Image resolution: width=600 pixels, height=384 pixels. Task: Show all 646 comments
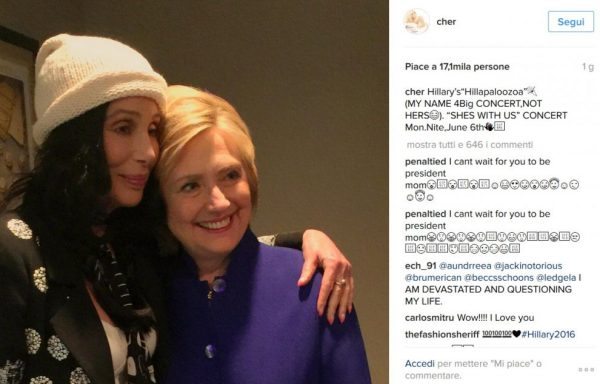pos(470,145)
